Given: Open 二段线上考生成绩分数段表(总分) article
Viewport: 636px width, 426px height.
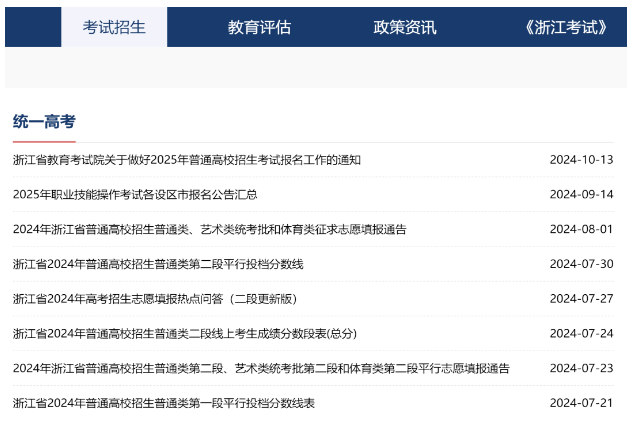Looking at the screenshot, I should pos(185,333).
